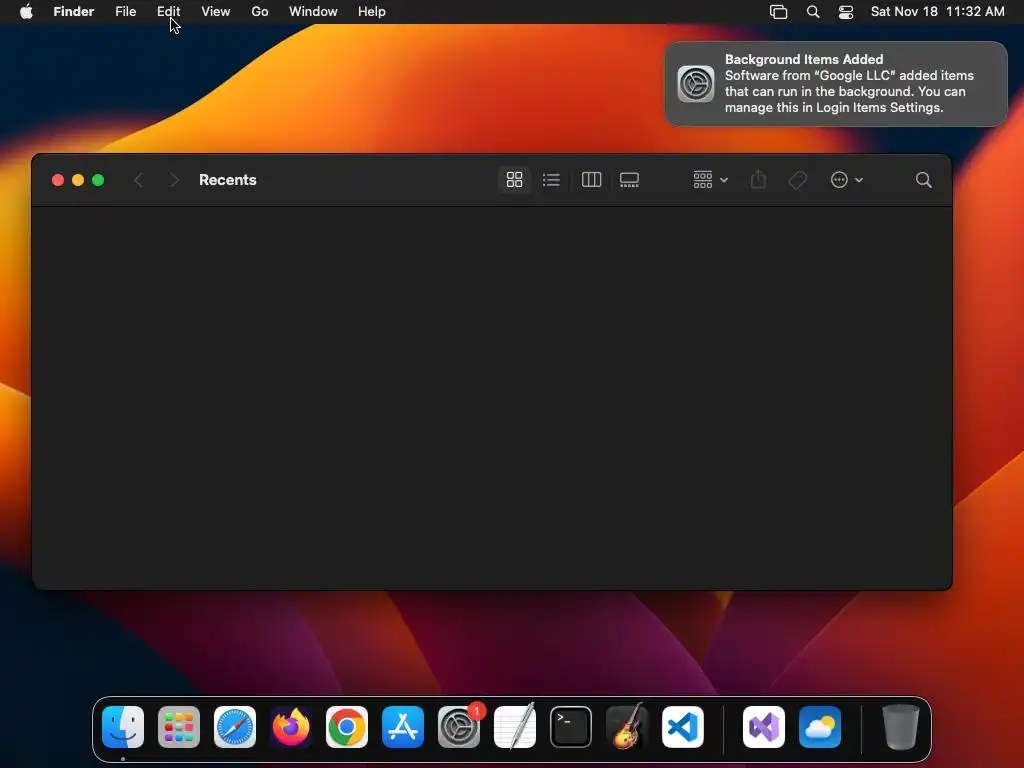Image resolution: width=1024 pixels, height=768 pixels.
Task: Open App Store from the Dock
Action: click(x=403, y=727)
